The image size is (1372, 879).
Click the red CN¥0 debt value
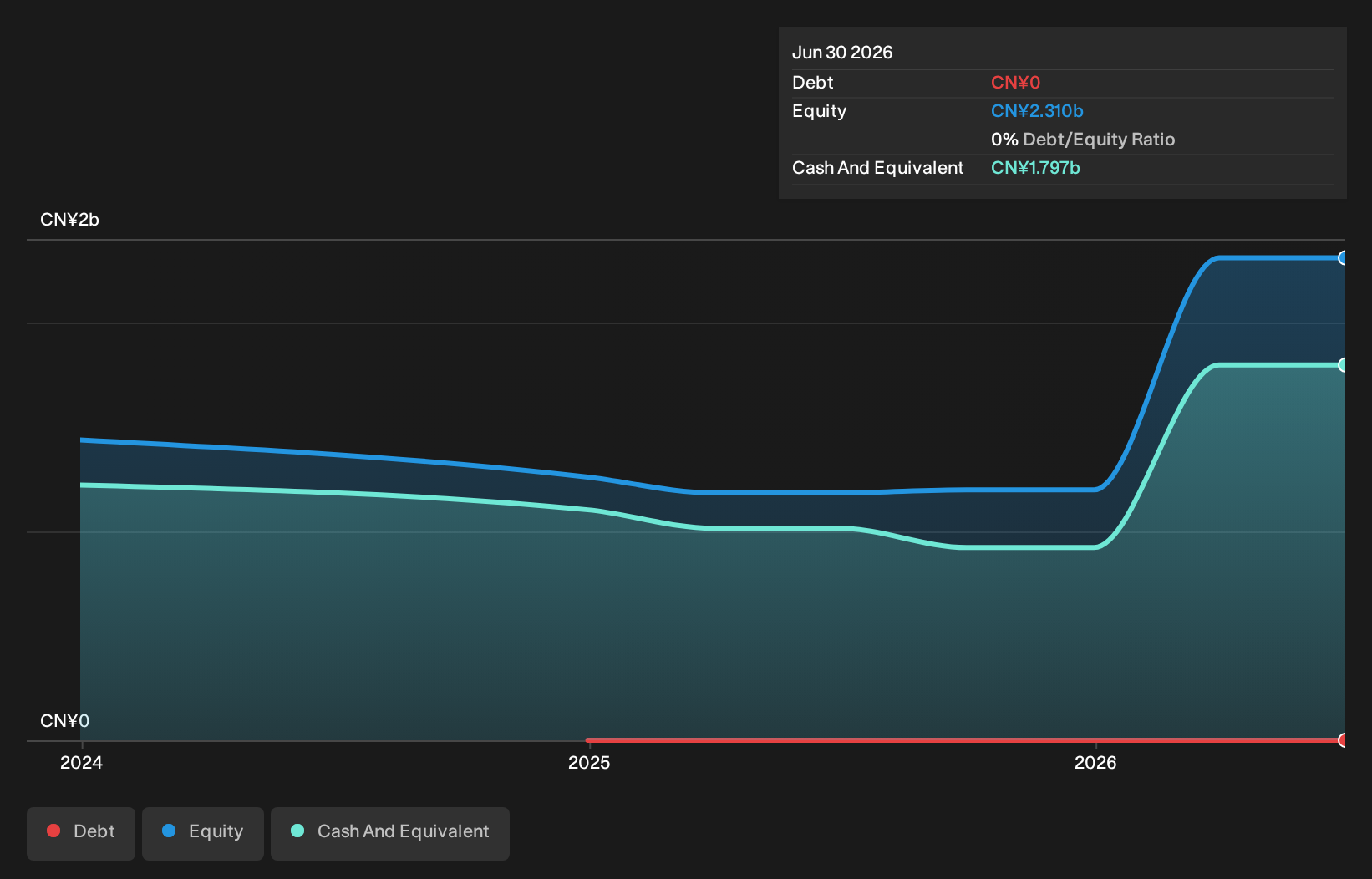pyautogui.click(x=1015, y=83)
